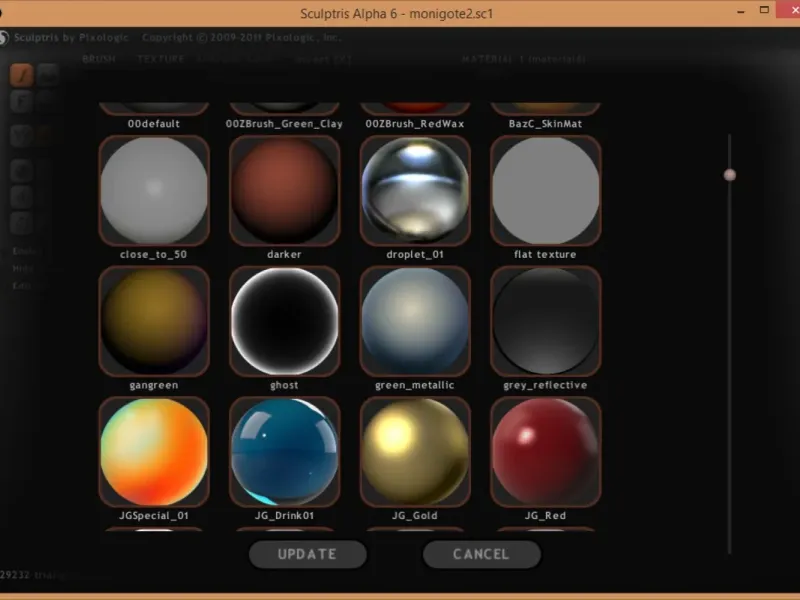Pick the JG_Gold material sphere
800x600 pixels.
[415, 452]
